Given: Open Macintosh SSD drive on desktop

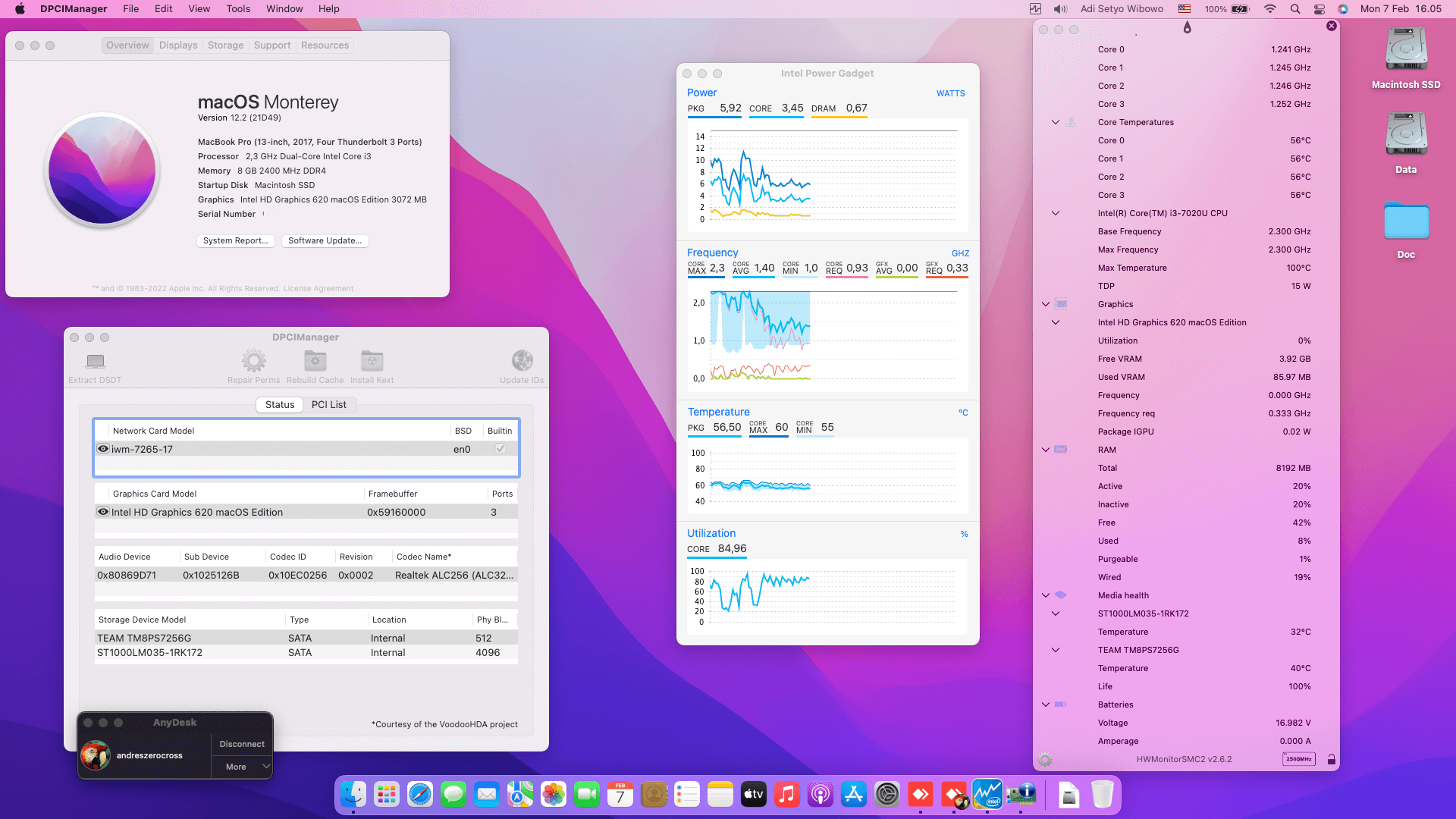Looking at the screenshot, I should click(x=1406, y=58).
